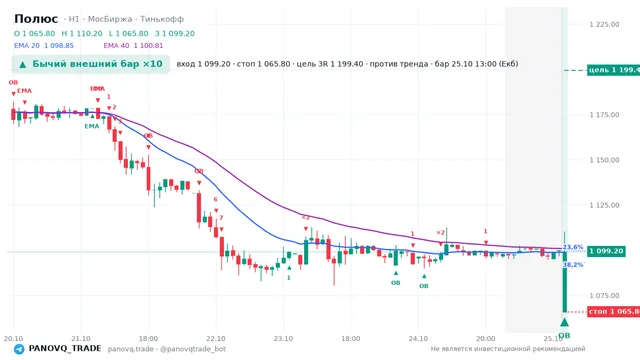Click the green OB arrow below the last candle

click(564, 322)
